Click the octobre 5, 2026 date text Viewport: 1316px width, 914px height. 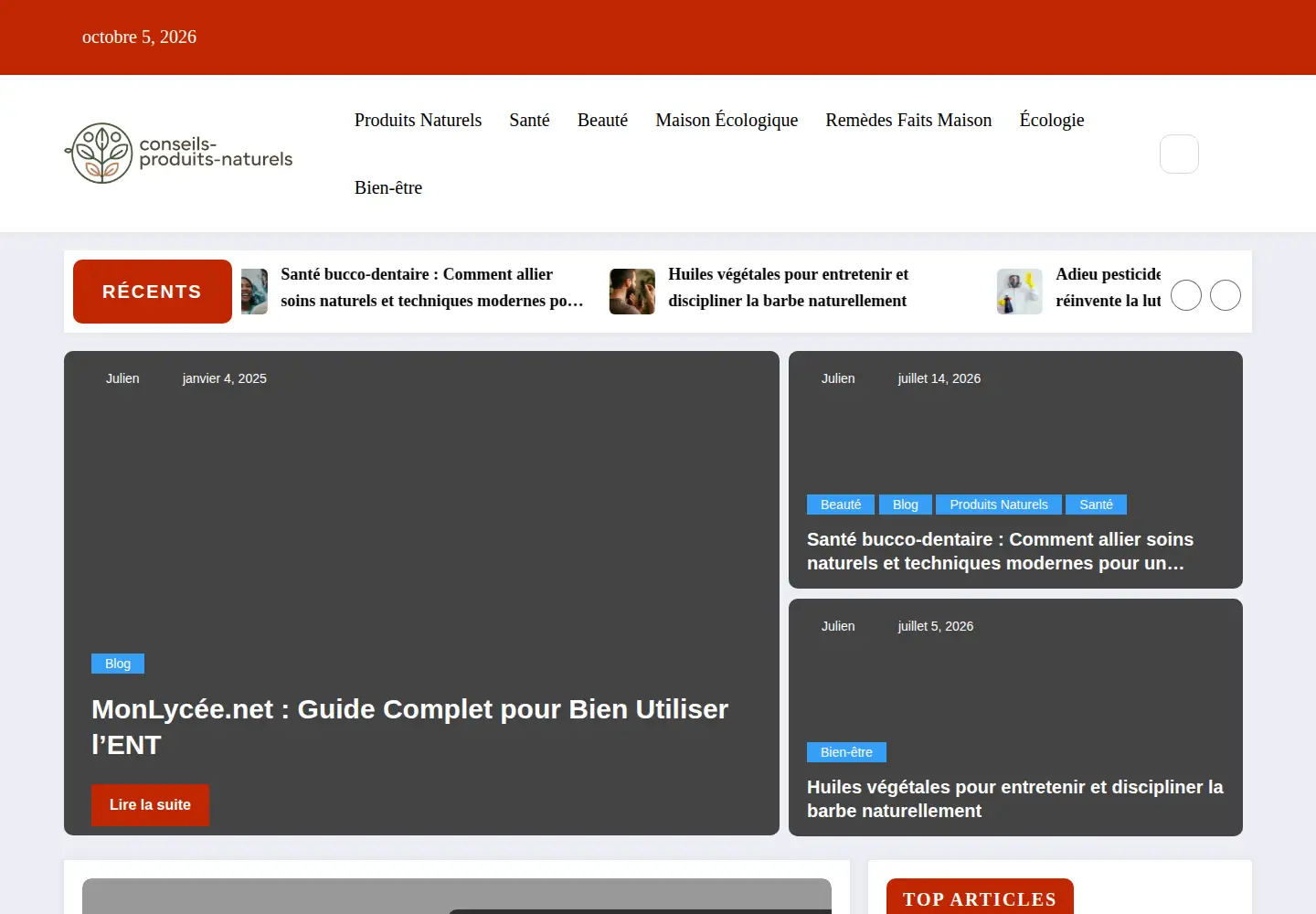139,37
